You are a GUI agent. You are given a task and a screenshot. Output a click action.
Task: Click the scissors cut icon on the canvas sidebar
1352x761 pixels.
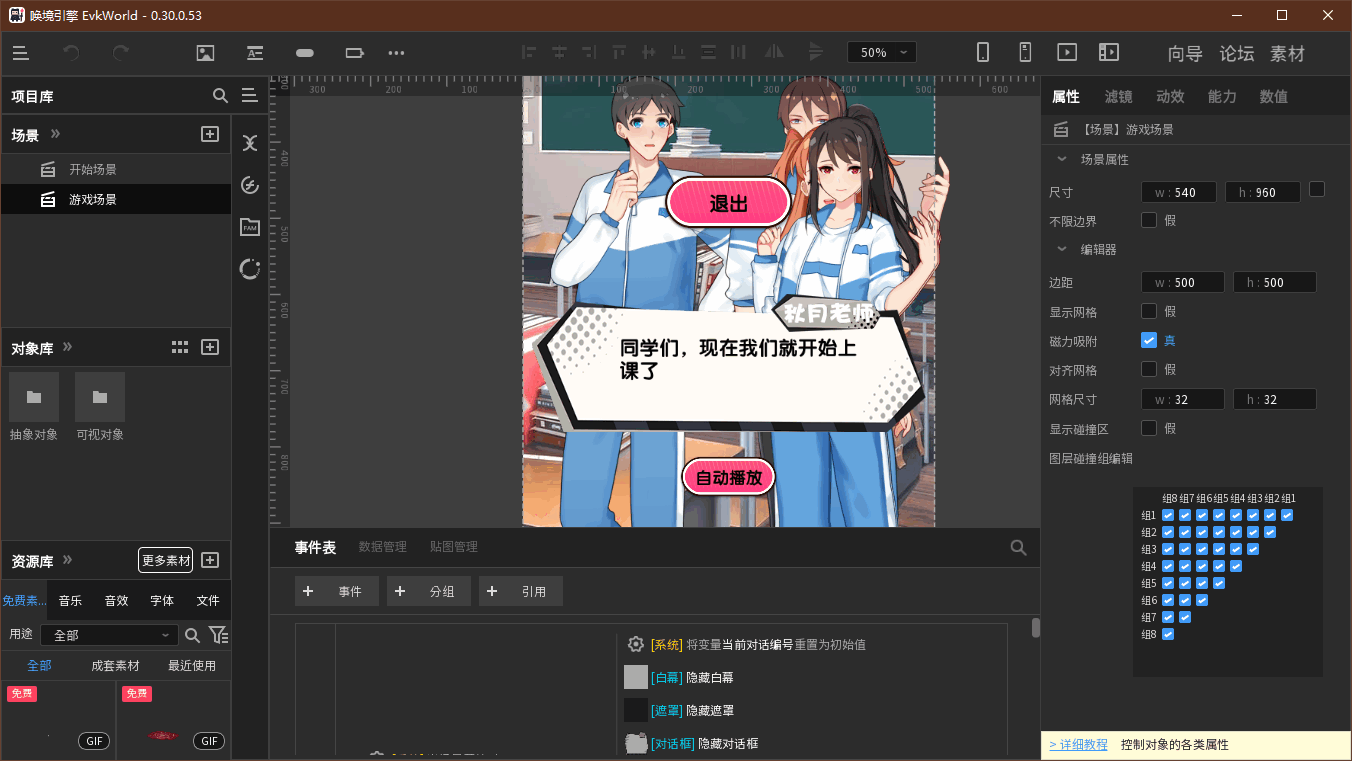click(249, 143)
